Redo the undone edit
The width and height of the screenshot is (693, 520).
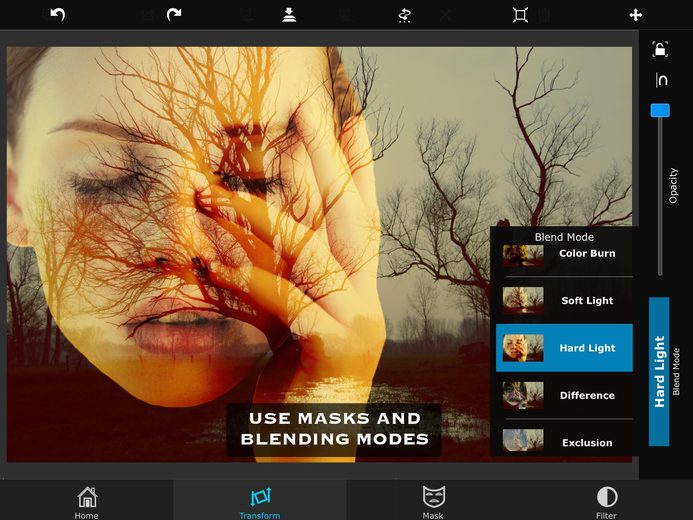click(x=174, y=15)
